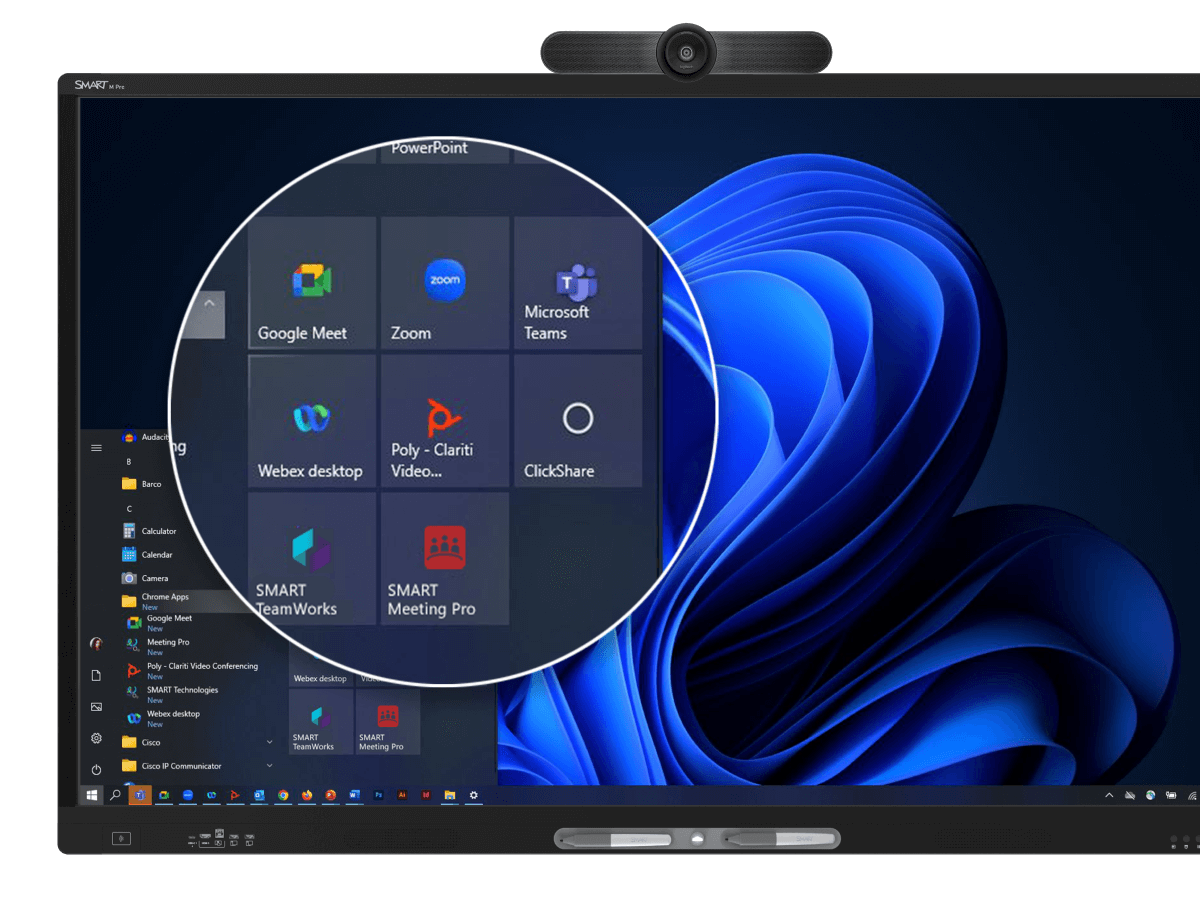Image resolution: width=1200 pixels, height=897 pixels.
Task: Expand the Cisco IP Communicator folder
Action: [x=269, y=766]
